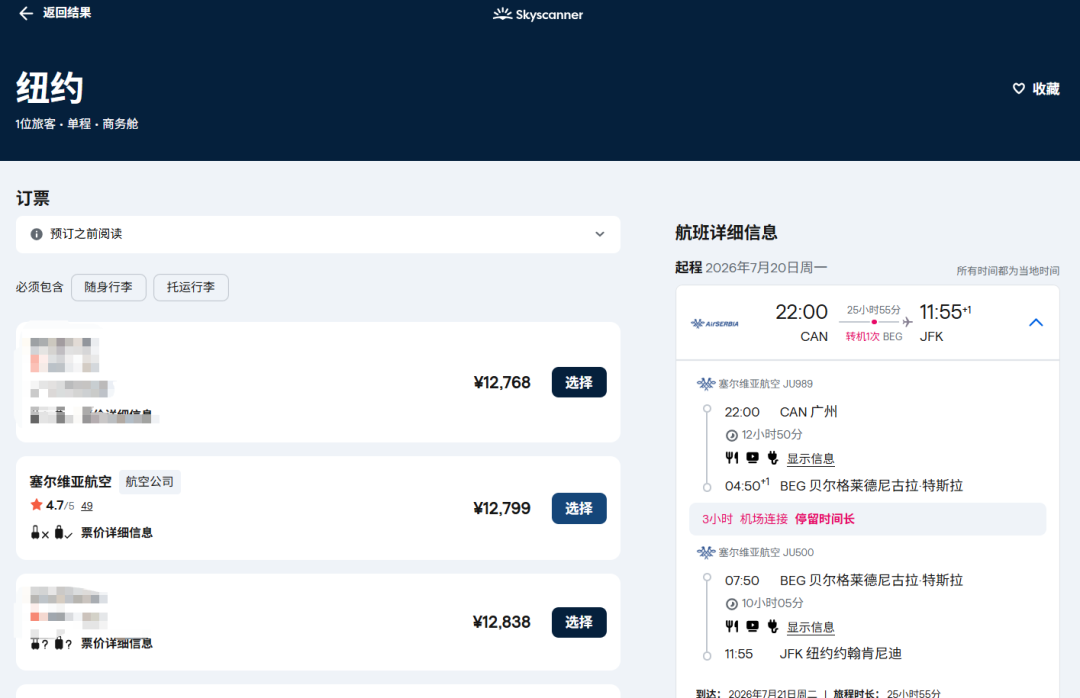Click the heart favorite icon
The height and width of the screenshot is (698, 1080).
pos(1019,89)
